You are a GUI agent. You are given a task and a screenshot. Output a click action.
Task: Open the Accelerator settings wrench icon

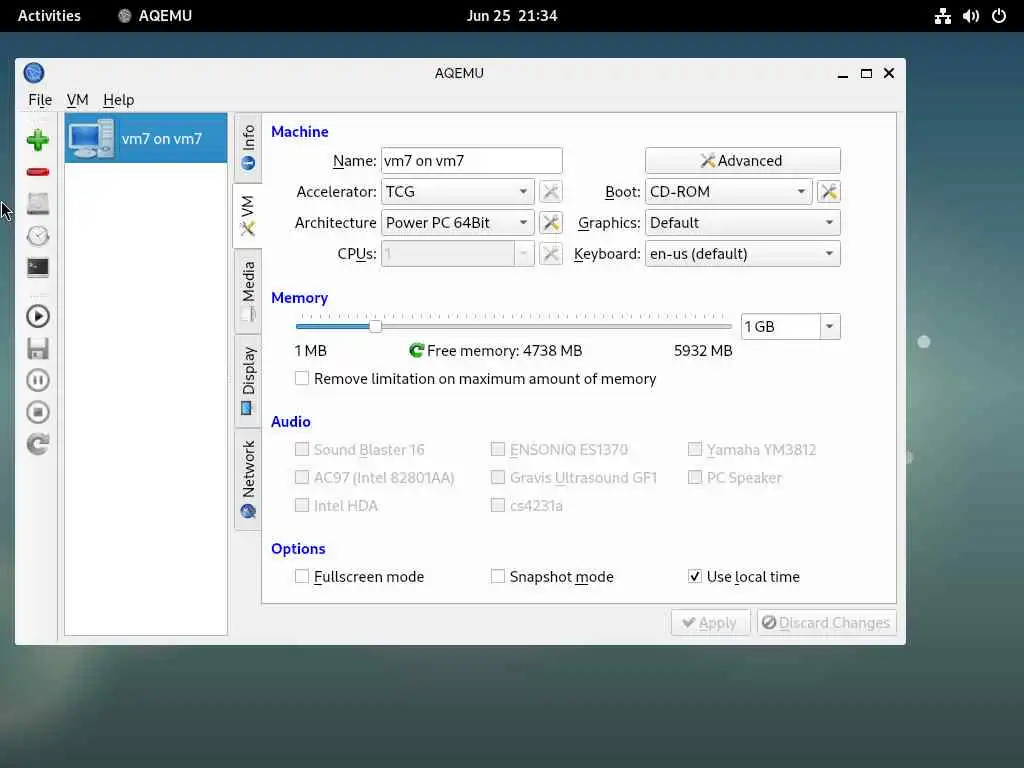point(551,191)
